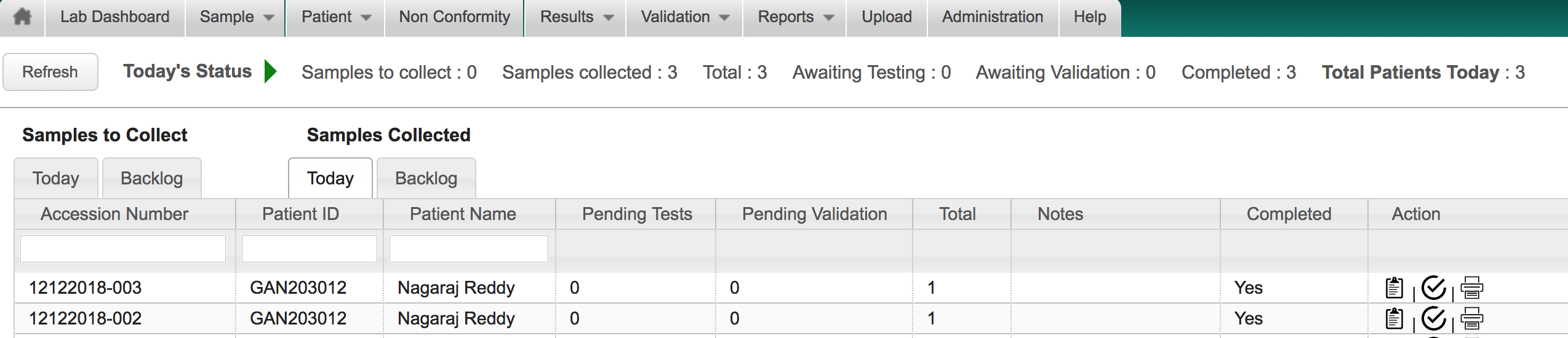Open clipboard icon for accession 12122018-003
This screenshot has height=338, width=1568.
coord(1394,288)
